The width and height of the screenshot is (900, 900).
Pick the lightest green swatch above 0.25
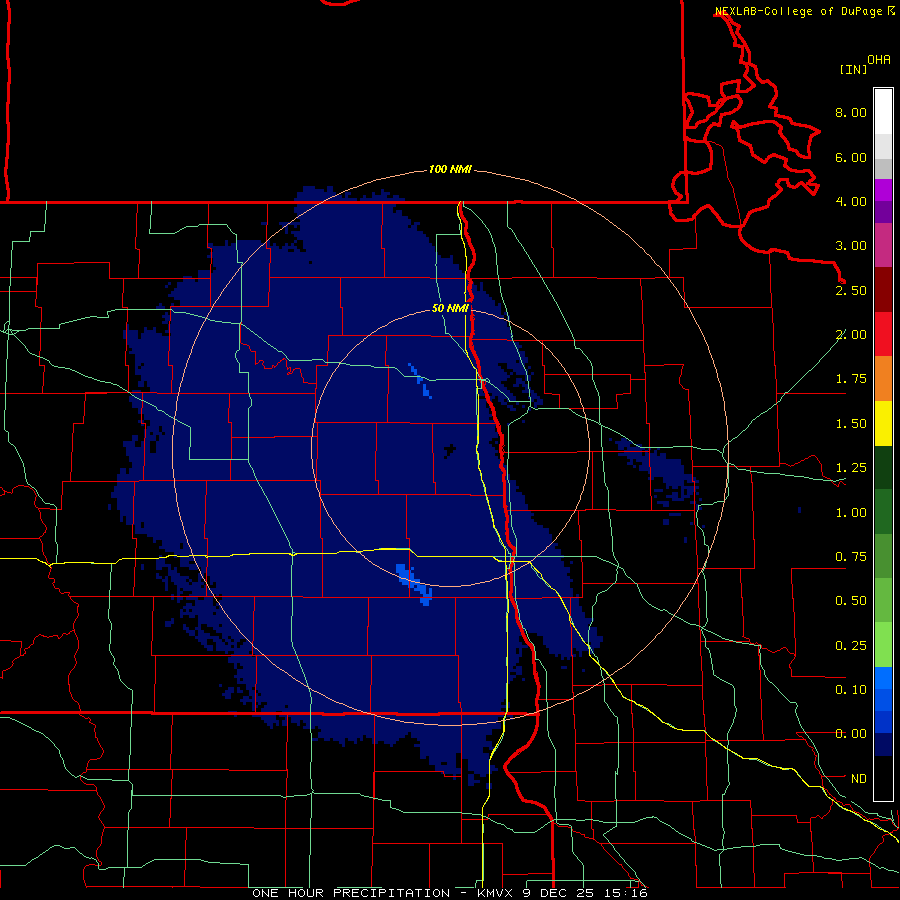[883, 645]
